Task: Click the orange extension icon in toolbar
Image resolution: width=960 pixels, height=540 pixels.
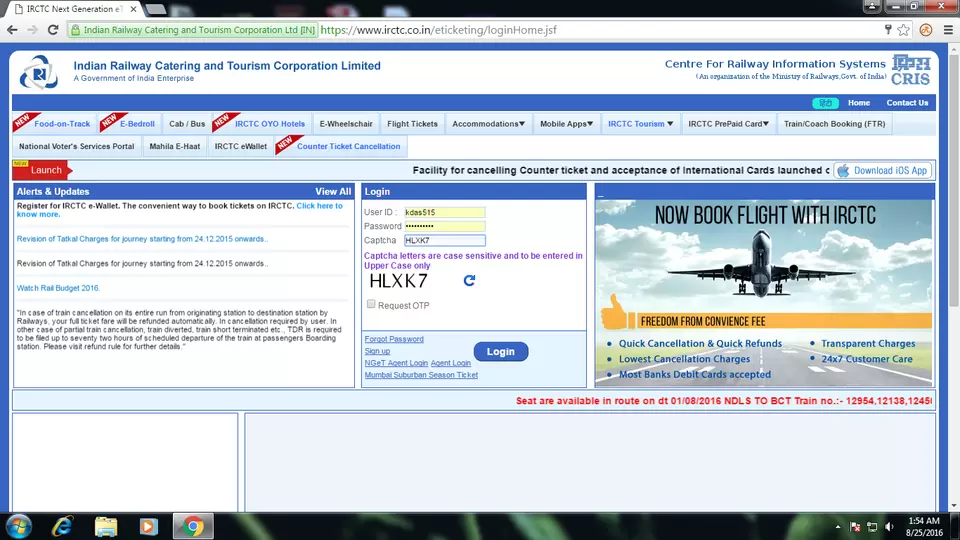Action: click(926, 29)
